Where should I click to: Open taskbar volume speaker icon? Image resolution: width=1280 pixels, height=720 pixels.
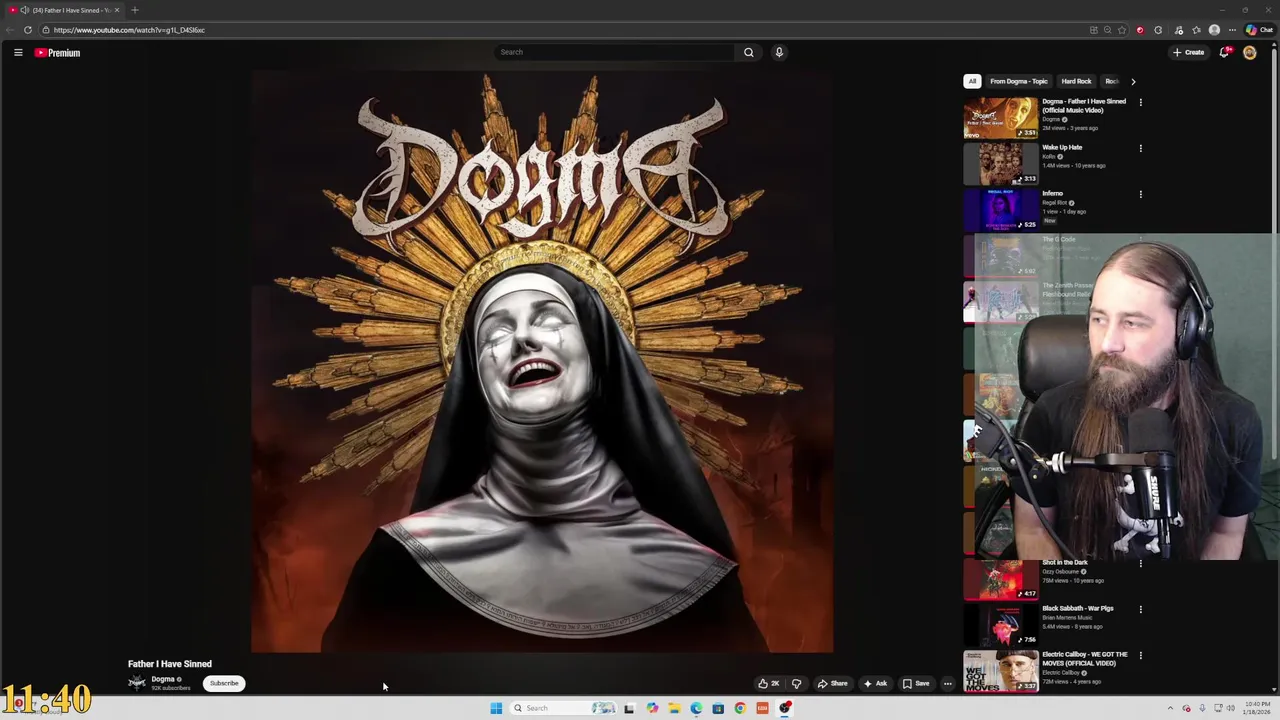1230,708
